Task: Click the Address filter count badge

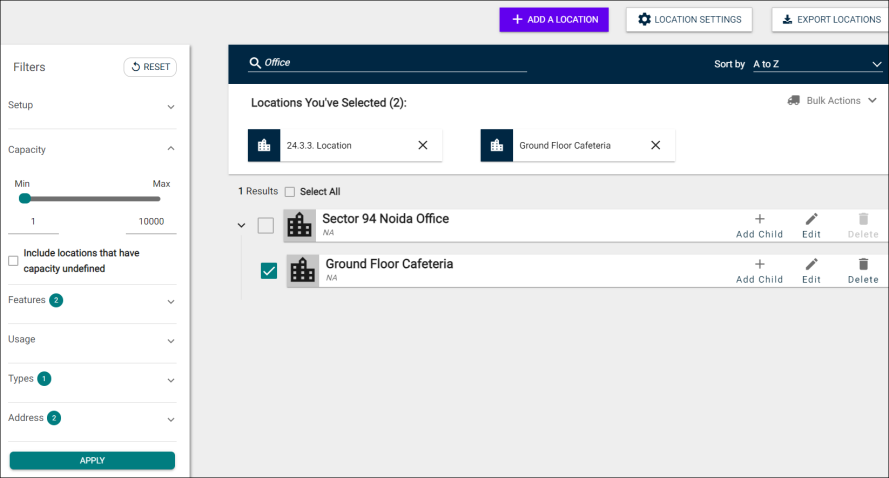Action: [54, 418]
